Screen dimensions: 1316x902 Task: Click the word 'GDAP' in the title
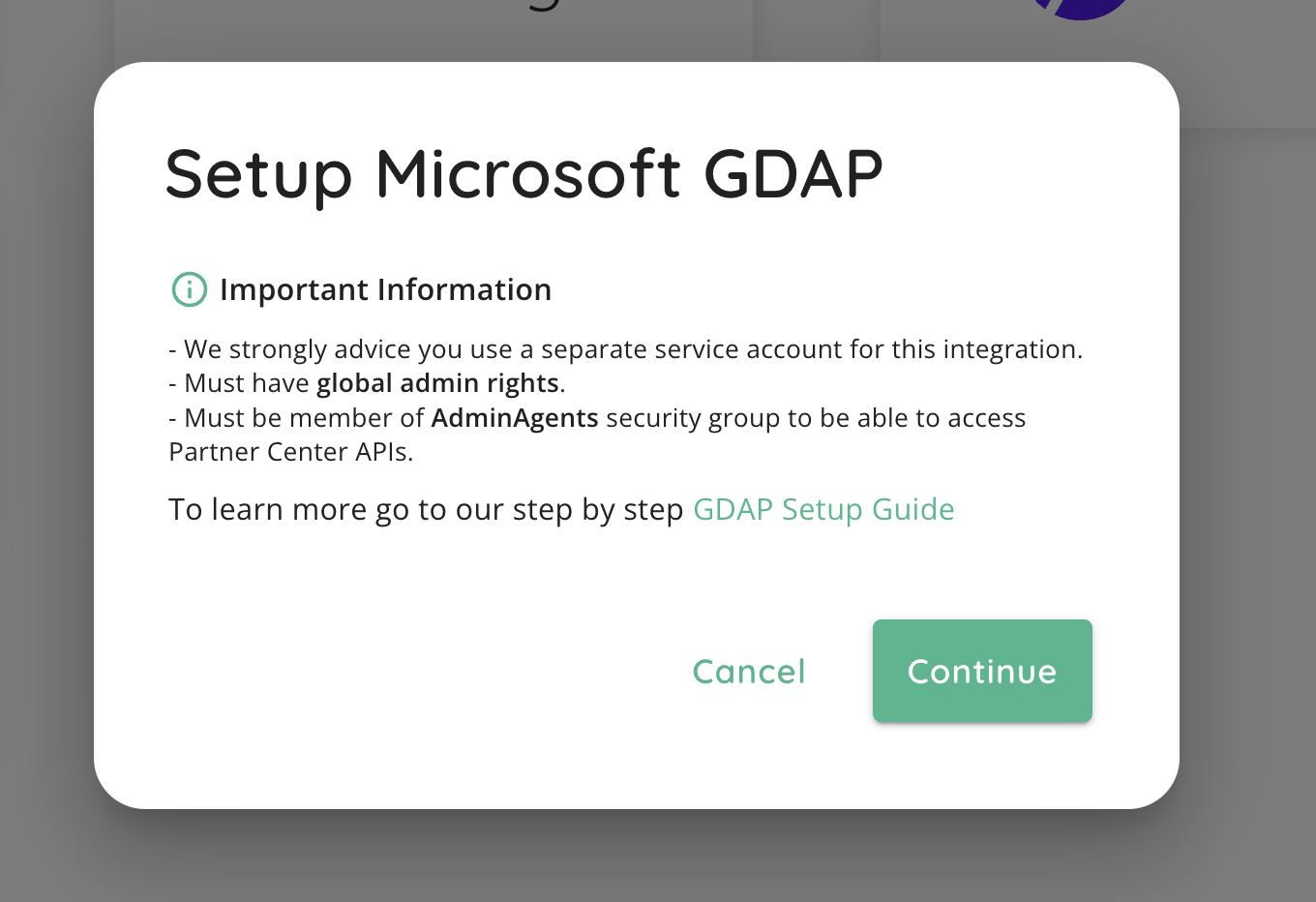793,174
